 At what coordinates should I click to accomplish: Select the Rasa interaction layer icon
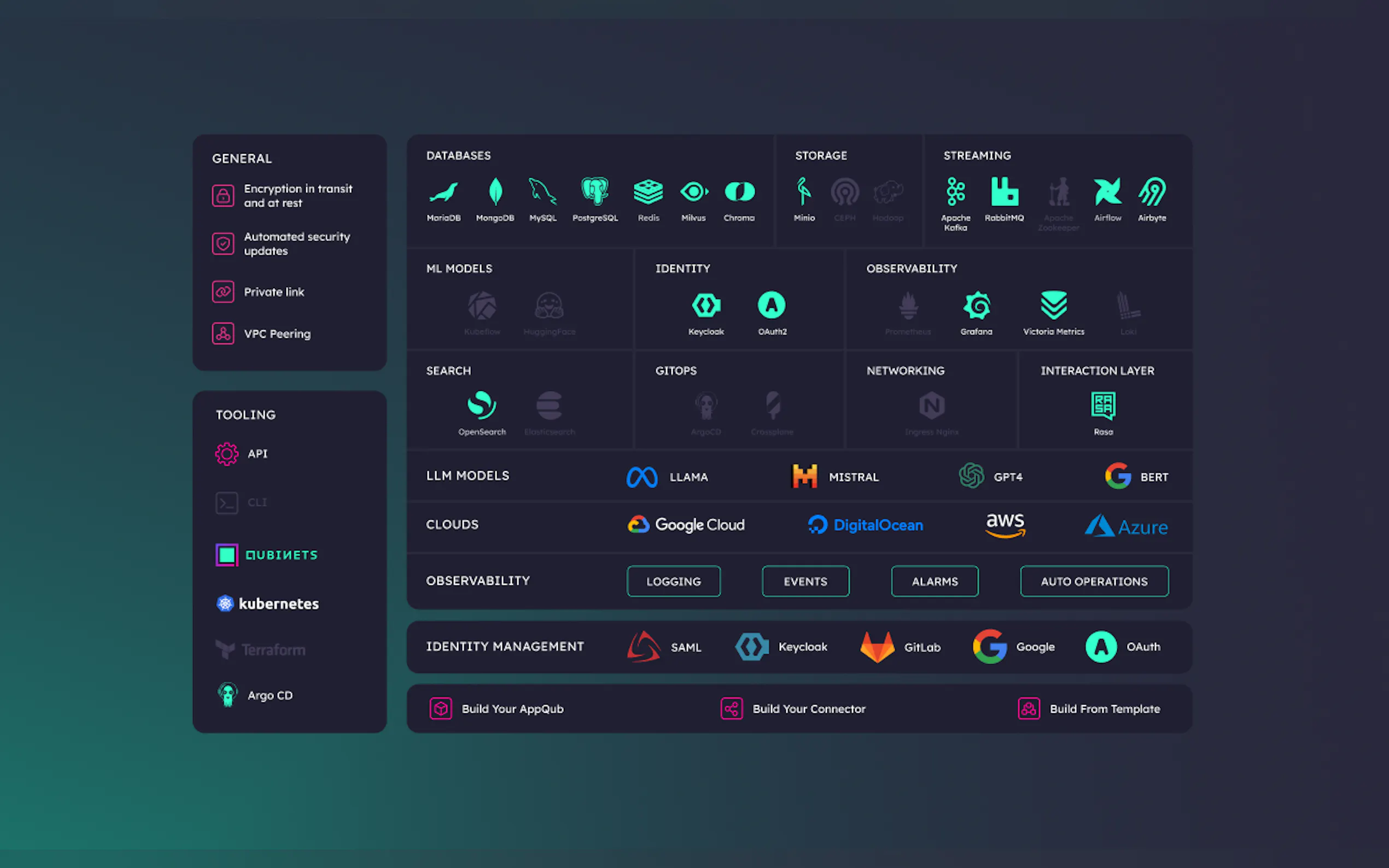(x=1103, y=405)
